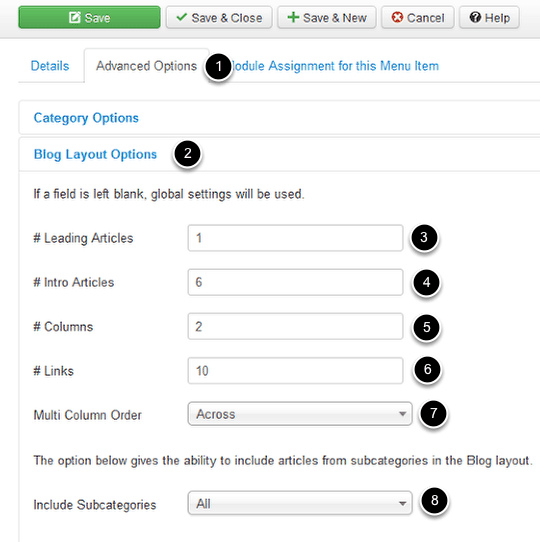Open the Multi Column Order dropdown
540x542 pixels.
pos(300,414)
